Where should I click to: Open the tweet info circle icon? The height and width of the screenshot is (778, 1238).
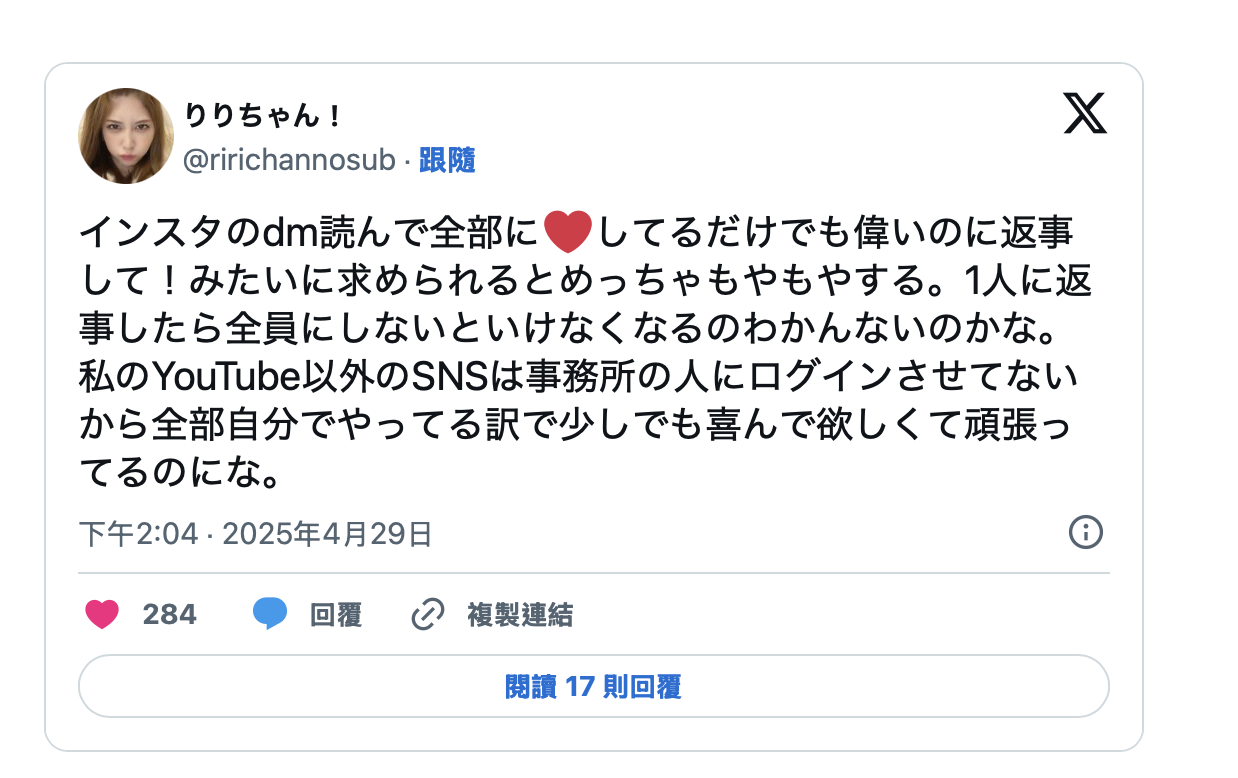1085,533
